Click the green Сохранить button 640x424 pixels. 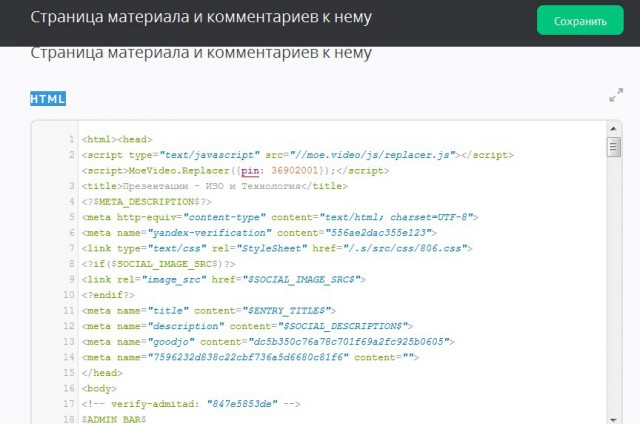(x=579, y=20)
